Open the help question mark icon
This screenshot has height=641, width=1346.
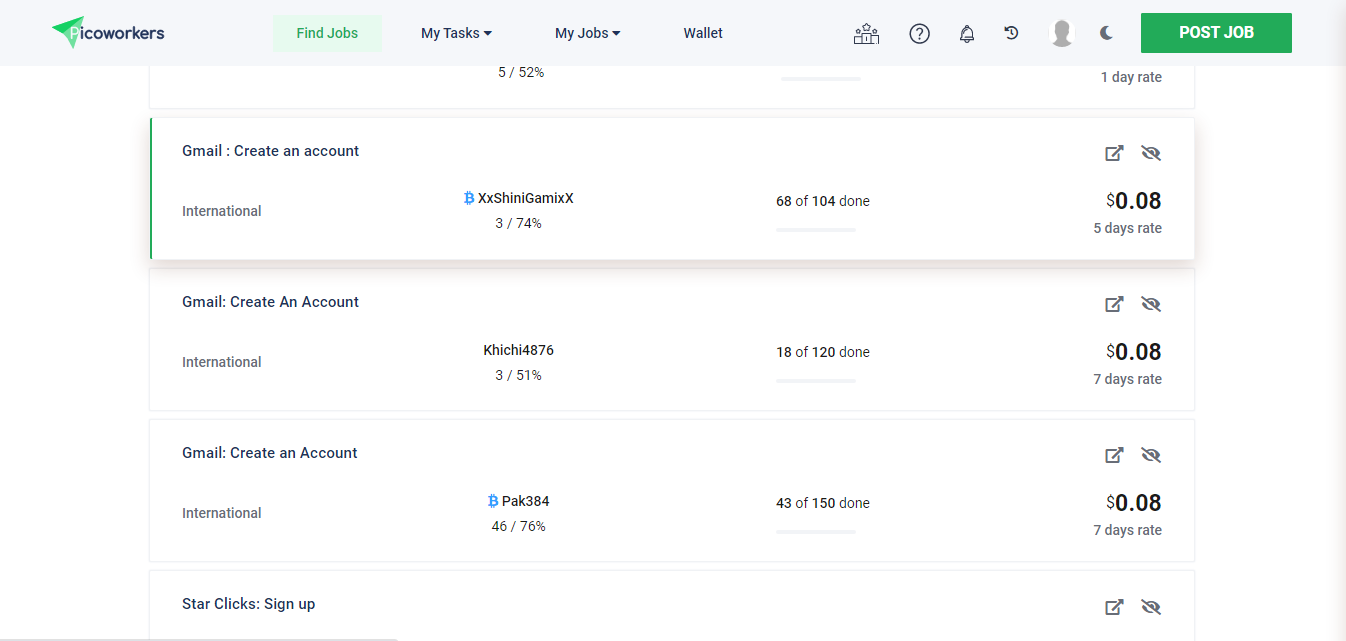[919, 34]
